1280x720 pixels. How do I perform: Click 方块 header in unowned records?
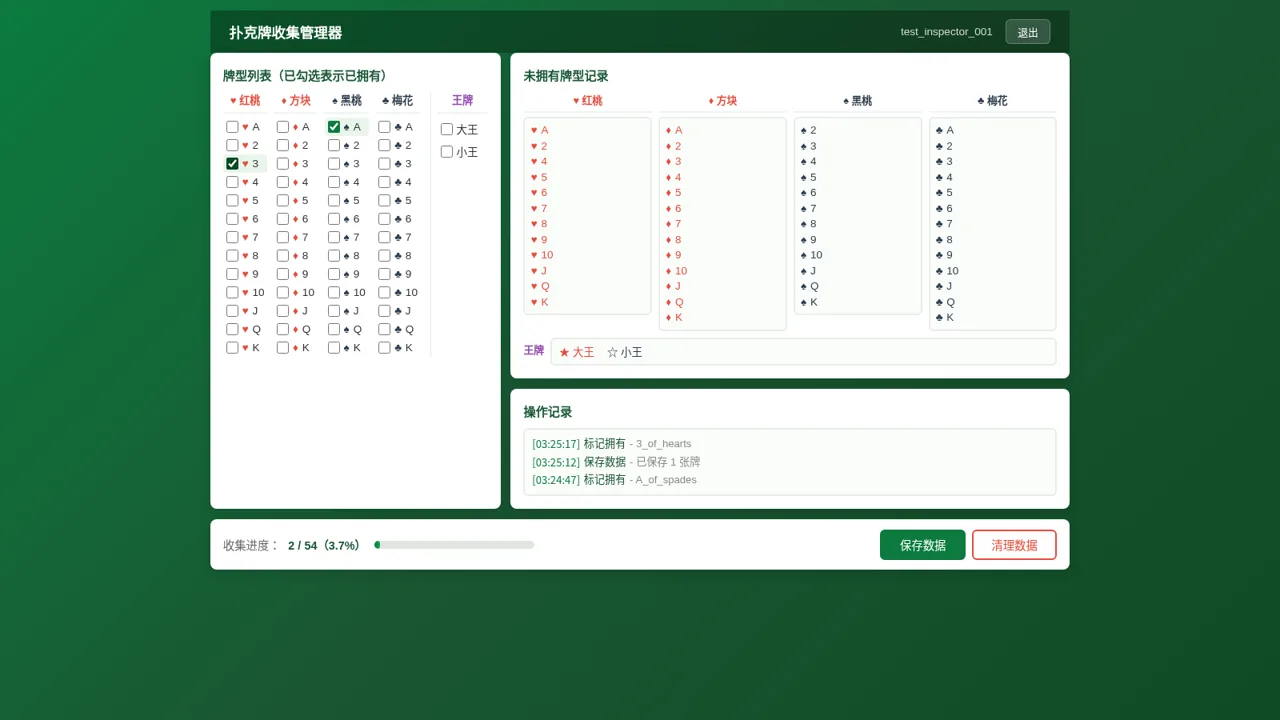(723, 101)
